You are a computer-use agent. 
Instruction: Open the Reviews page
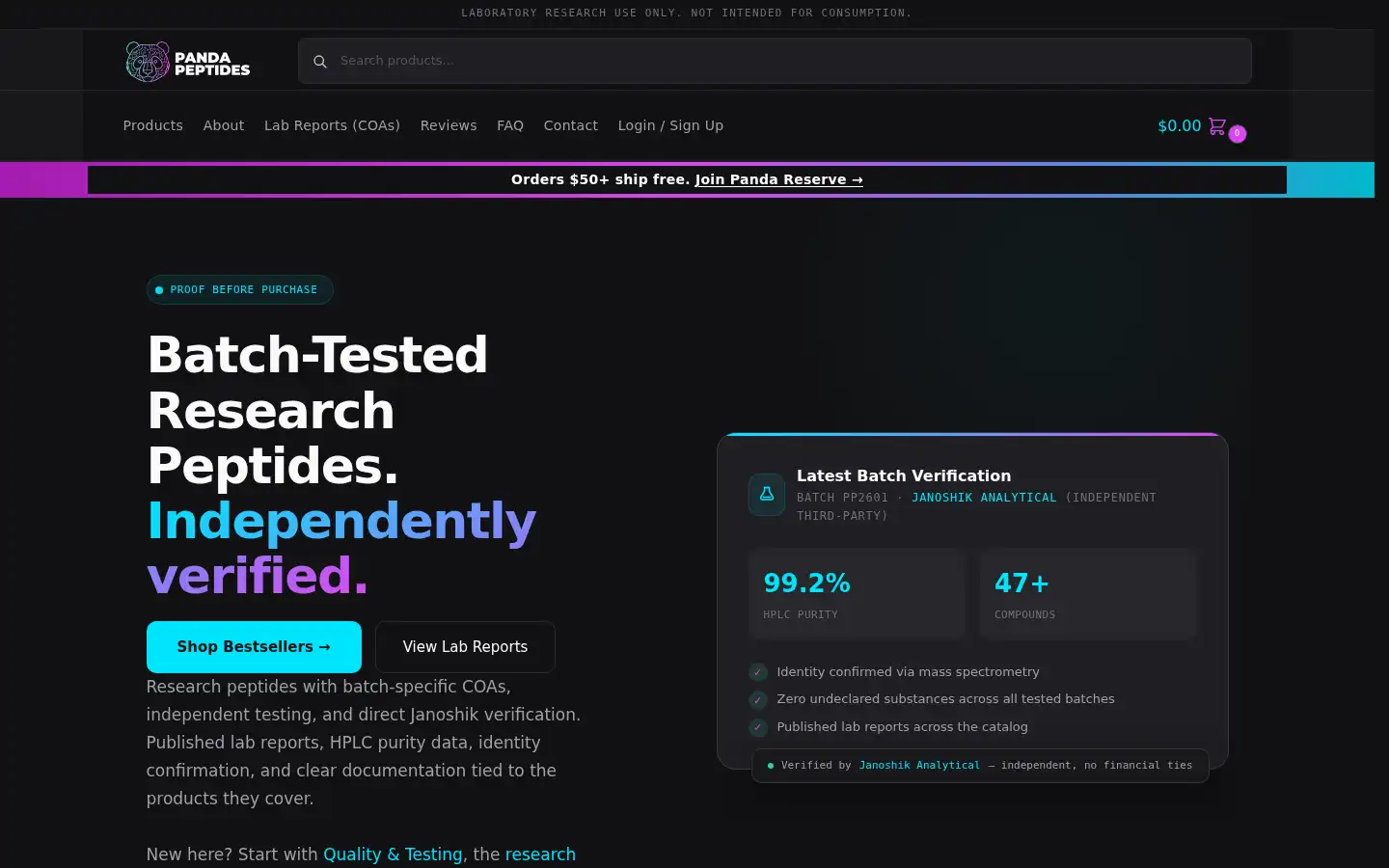point(449,125)
